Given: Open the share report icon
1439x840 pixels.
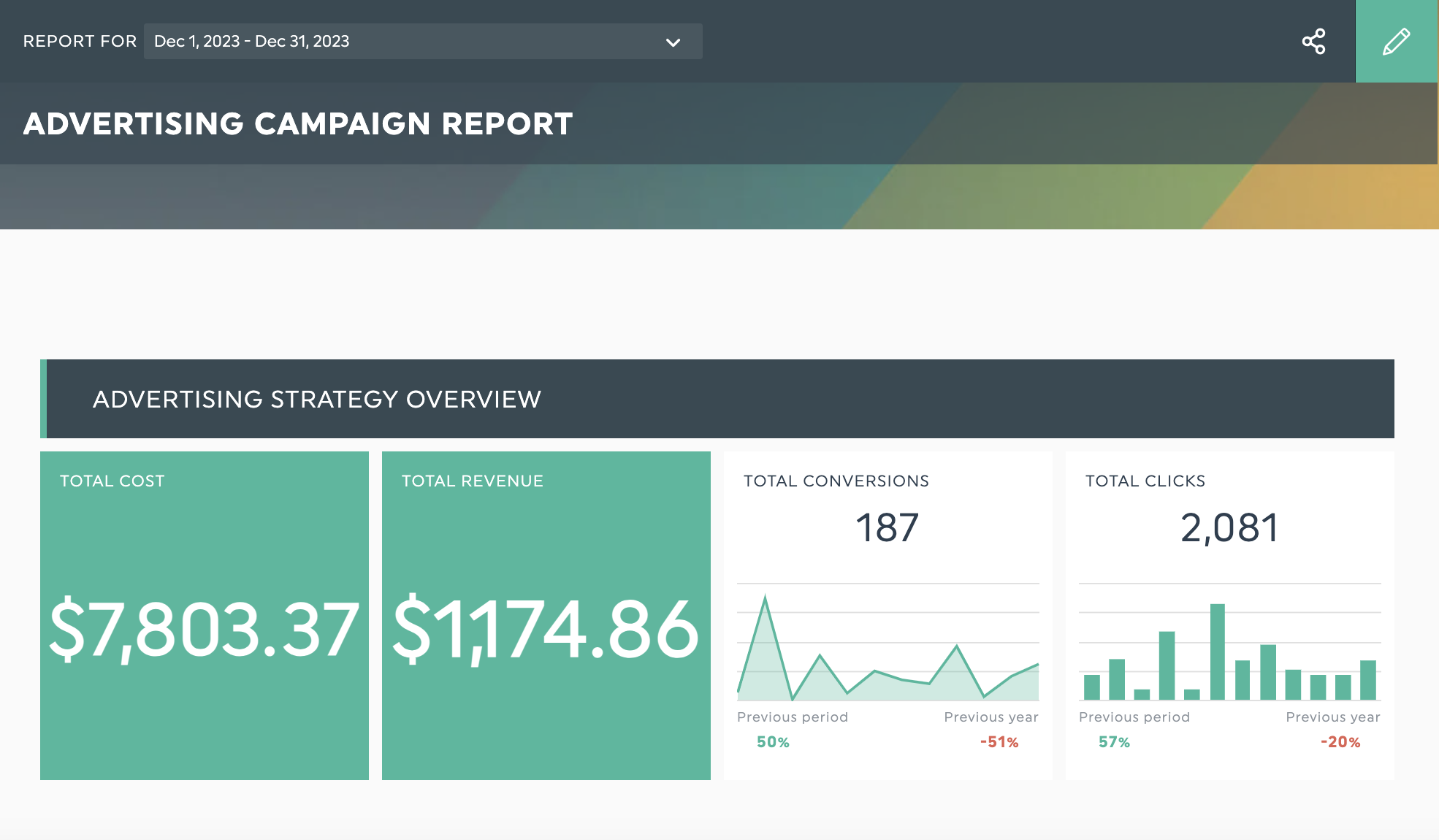Looking at the screenshot, I should coord(1313,42).
